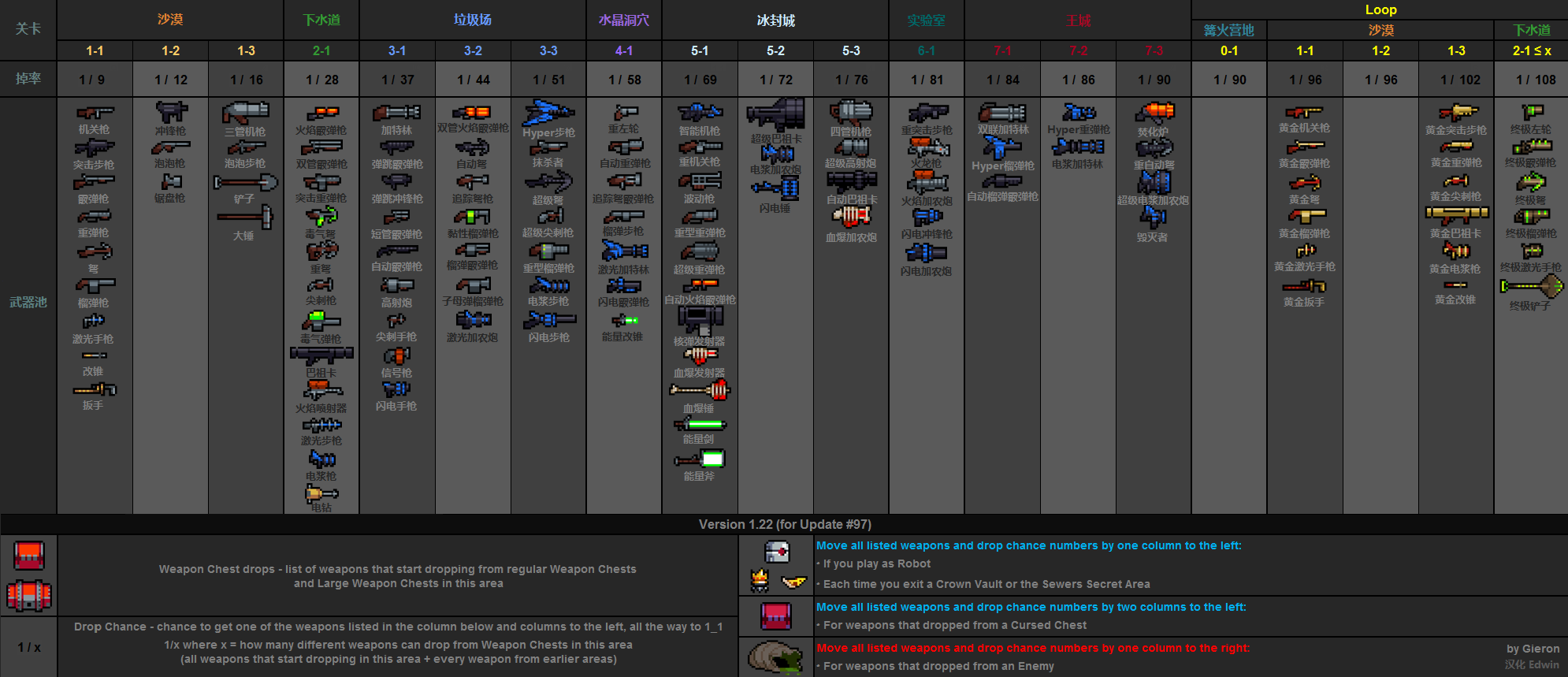This screenshot has height=677, width=1568.
Task: Click the golden crown icon
Action: (760, 581)
